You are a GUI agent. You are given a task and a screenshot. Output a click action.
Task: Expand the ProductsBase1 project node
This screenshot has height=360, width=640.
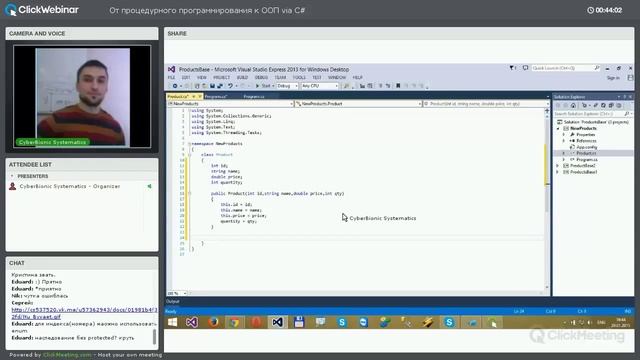click(558, 172)
